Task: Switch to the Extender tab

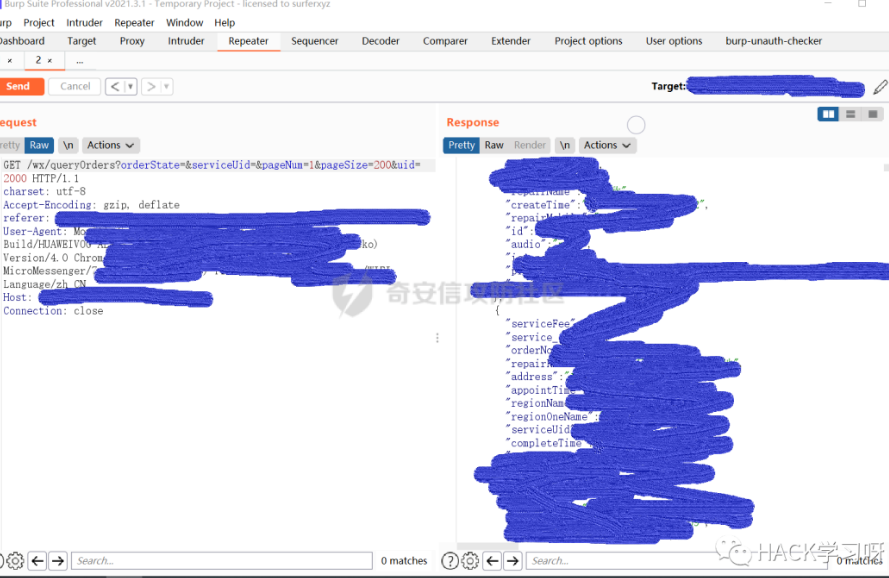Action: tap(511, 41)
